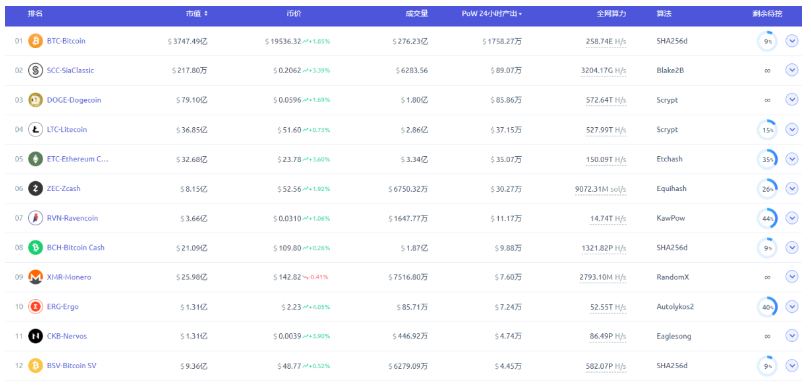This screenshot has width=811, height=387.
Task: Click the 全网算力 column header
Action: click(x=611, y=14)
